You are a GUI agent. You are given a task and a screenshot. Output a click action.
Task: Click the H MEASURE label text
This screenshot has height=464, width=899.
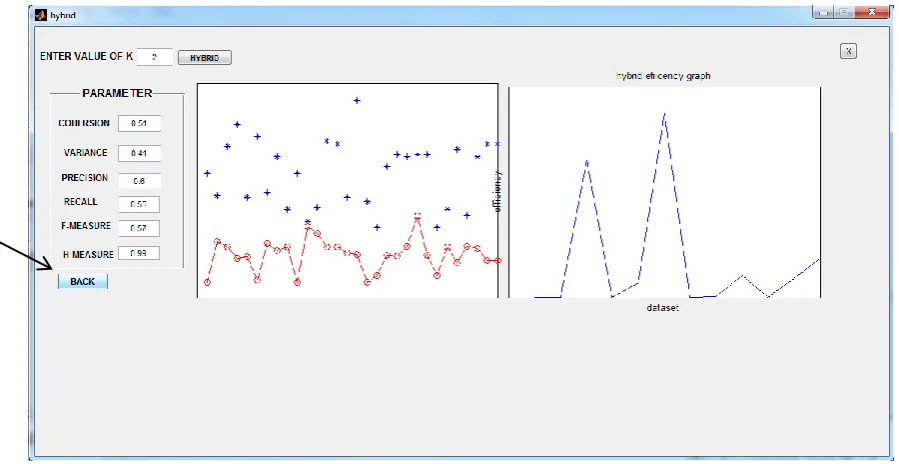(88, 254)
